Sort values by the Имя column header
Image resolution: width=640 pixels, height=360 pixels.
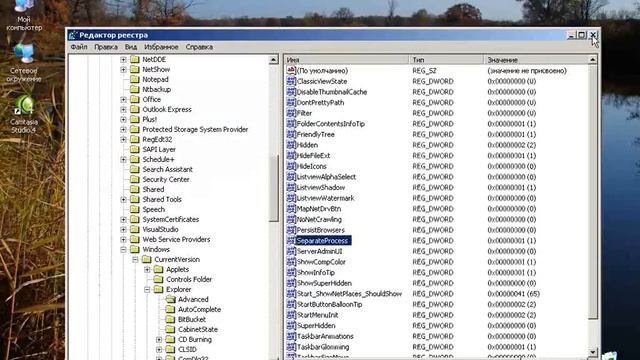[346, 60]
